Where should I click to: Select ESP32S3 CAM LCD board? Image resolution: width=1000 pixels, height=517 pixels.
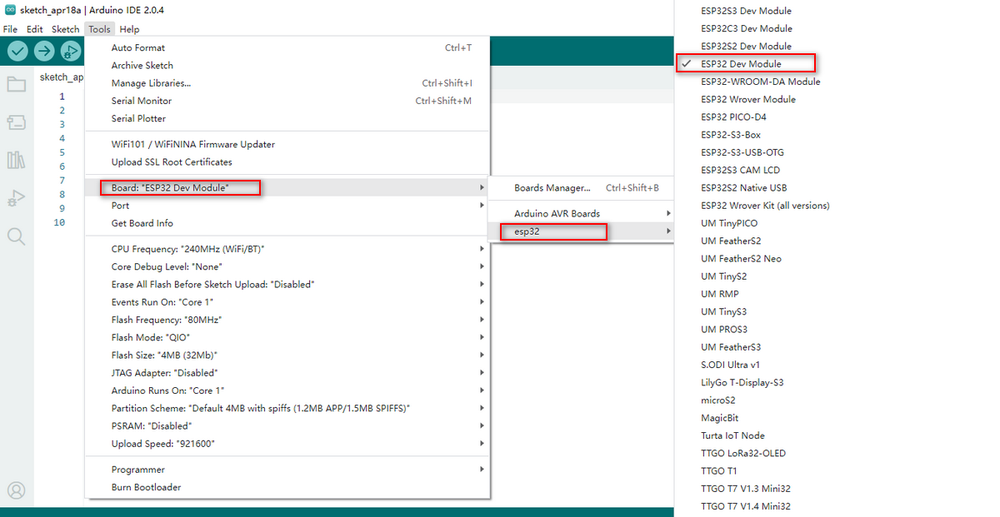pos(740,170)
